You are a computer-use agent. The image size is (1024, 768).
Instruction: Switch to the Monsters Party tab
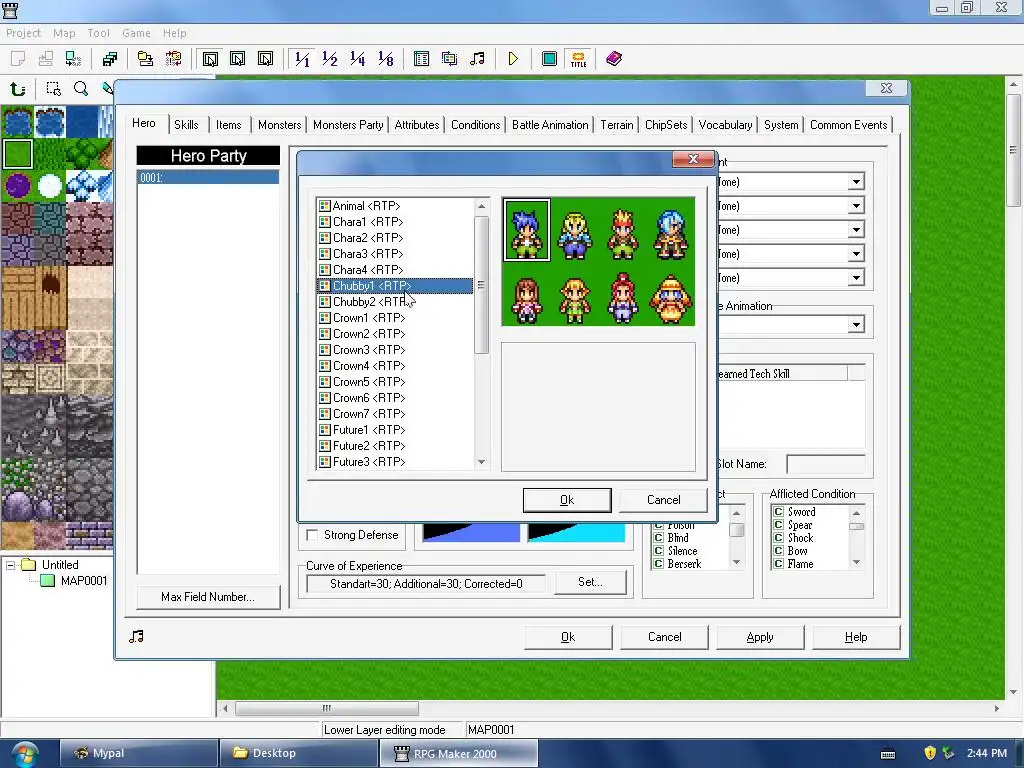348,125
